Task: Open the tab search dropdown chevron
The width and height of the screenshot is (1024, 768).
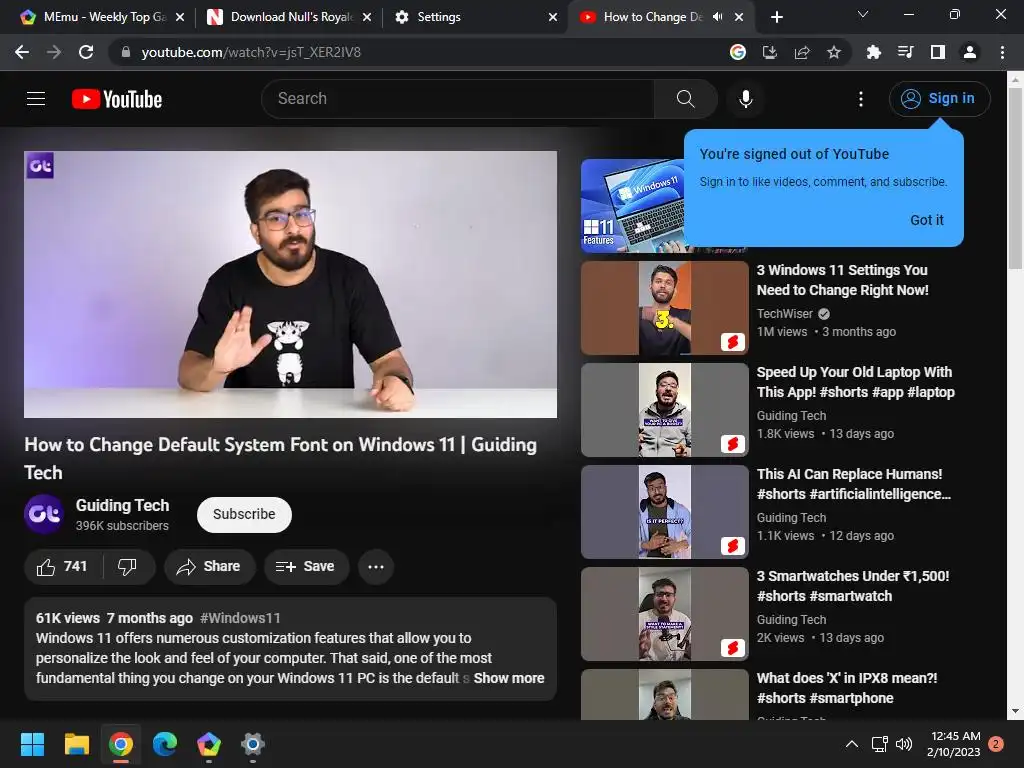Action: 863,14
